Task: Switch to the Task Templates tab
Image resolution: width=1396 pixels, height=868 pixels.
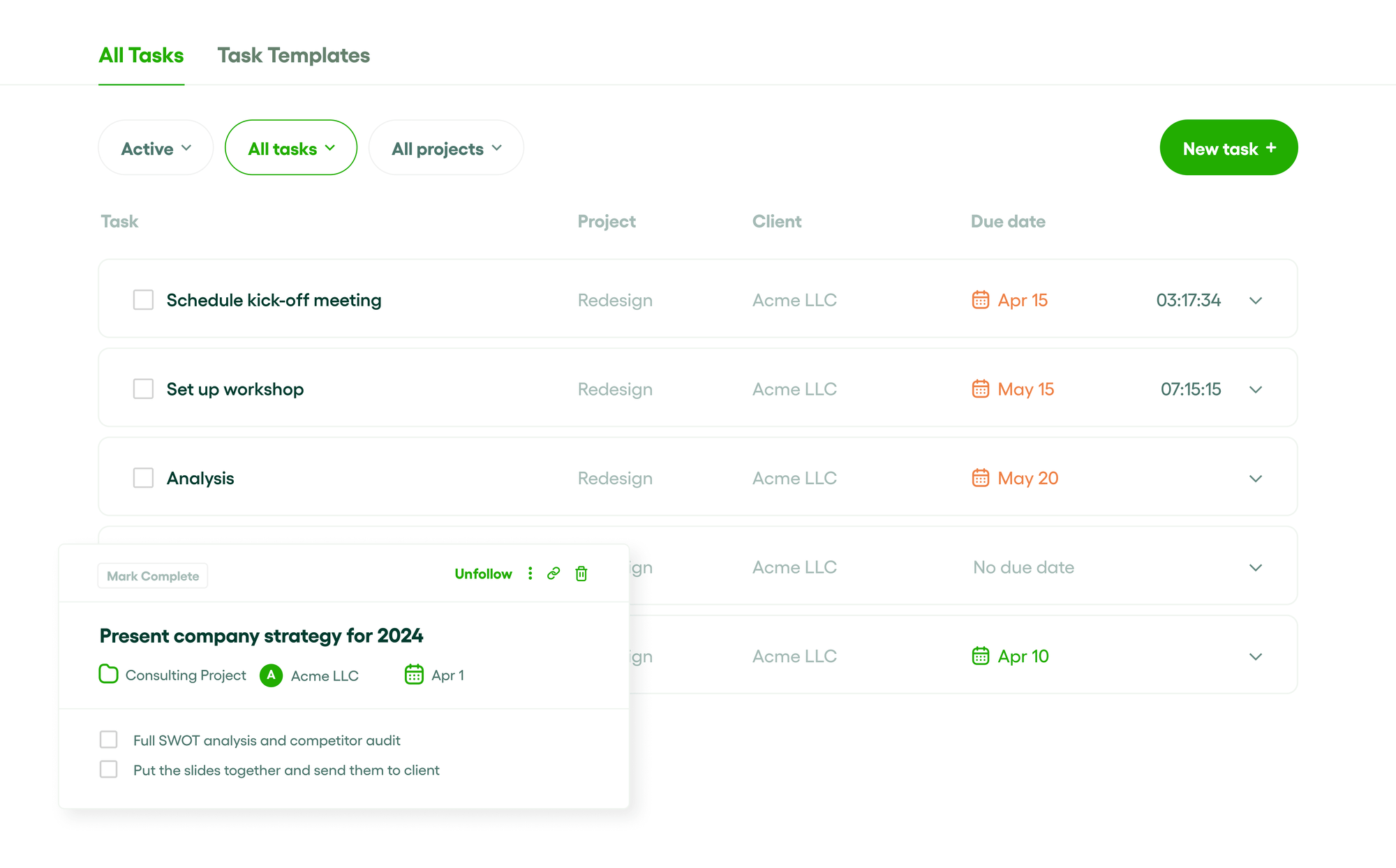Action: (293, 55)
